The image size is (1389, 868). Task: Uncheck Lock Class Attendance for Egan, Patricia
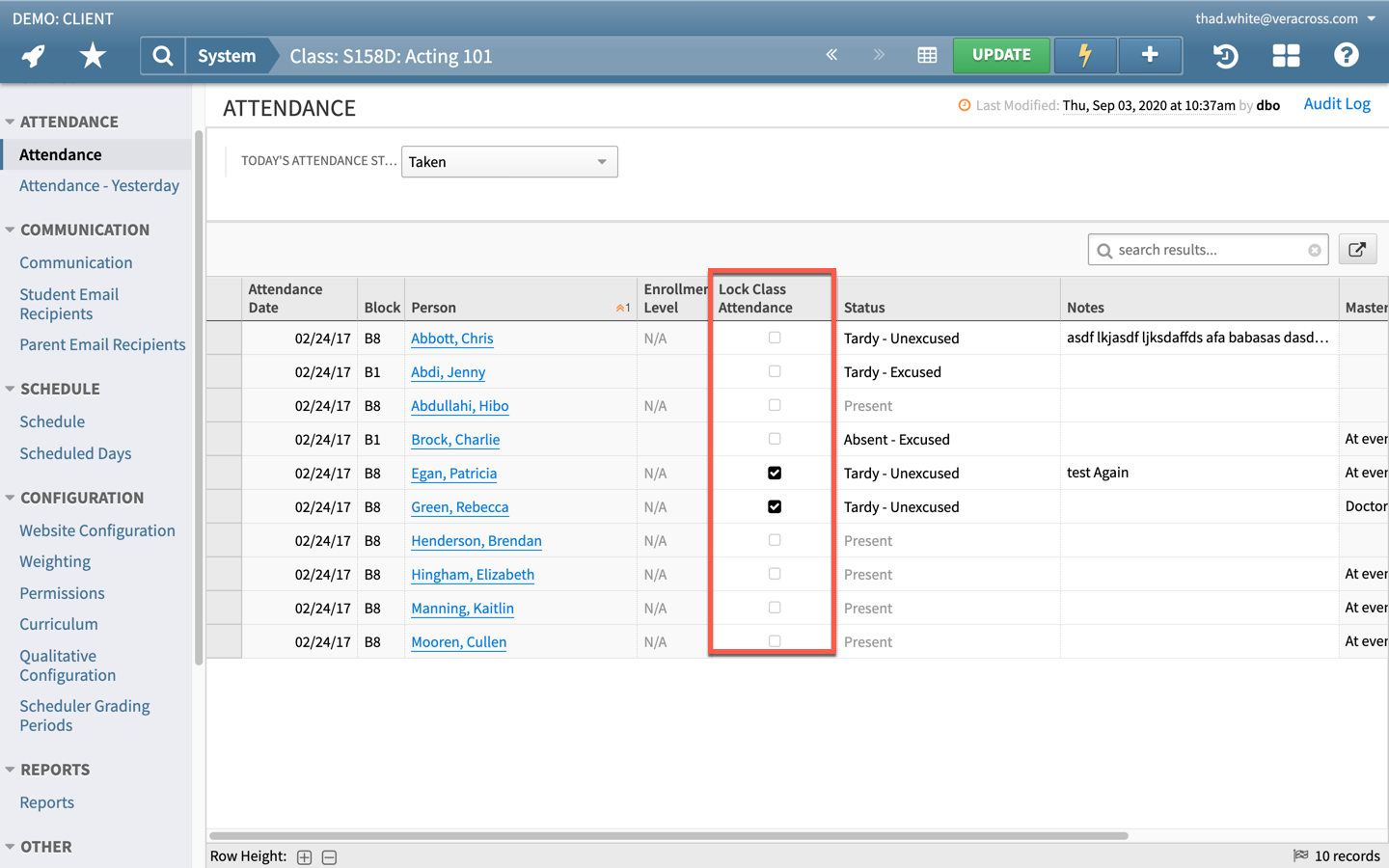[774, 473]
